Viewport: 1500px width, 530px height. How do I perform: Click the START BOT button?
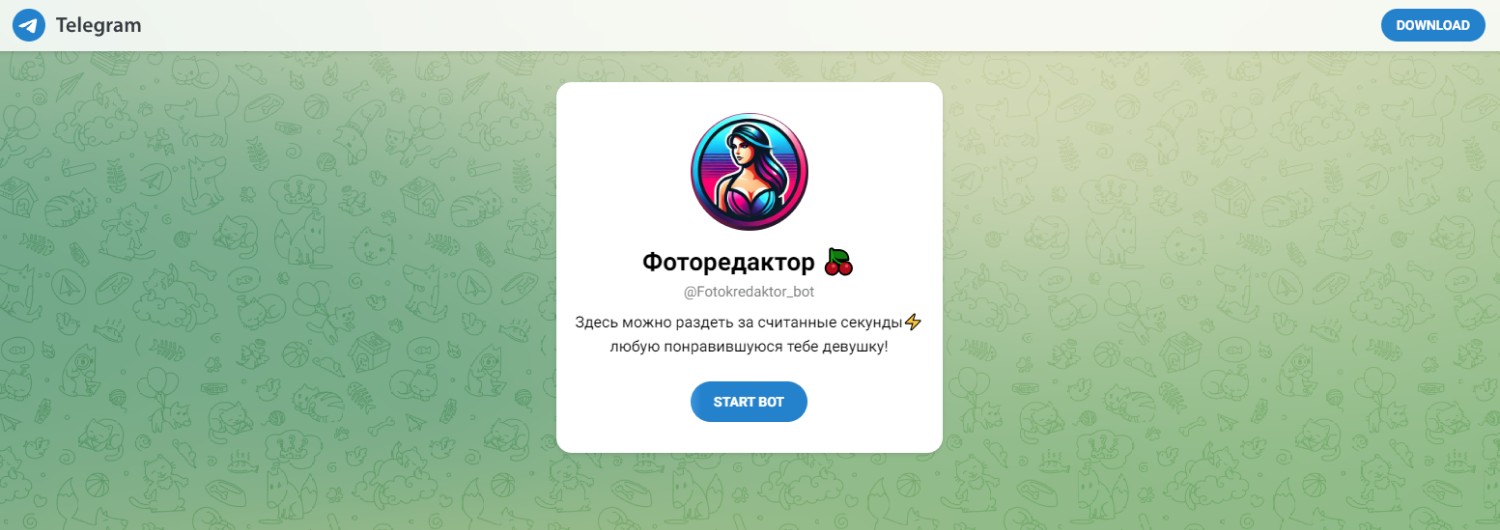point(749,402)
